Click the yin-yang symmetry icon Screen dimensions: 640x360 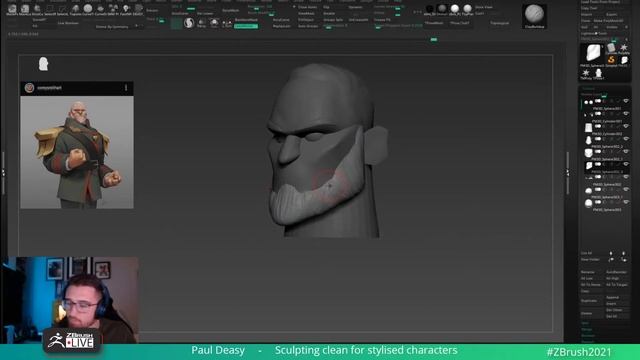click(189, 23)
